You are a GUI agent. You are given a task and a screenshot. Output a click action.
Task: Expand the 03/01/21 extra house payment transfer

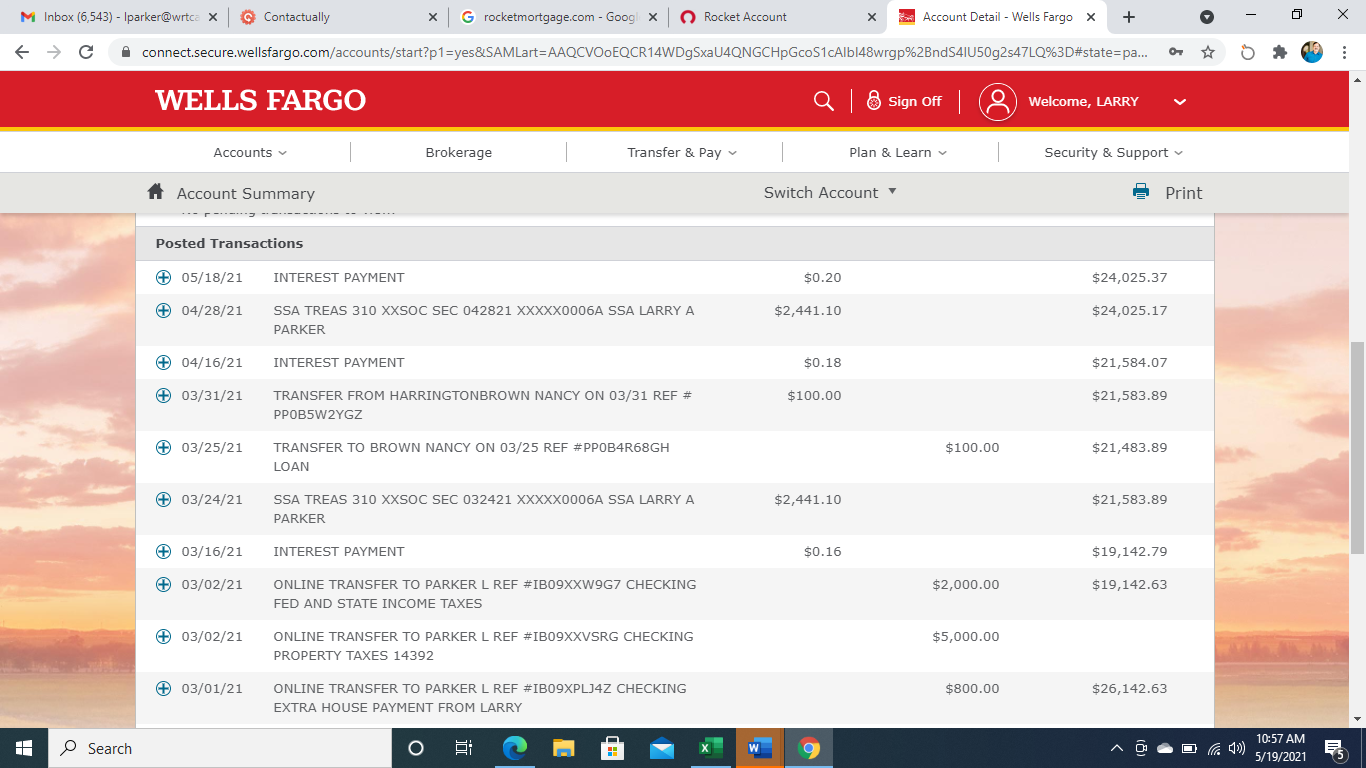pos(164,688)
